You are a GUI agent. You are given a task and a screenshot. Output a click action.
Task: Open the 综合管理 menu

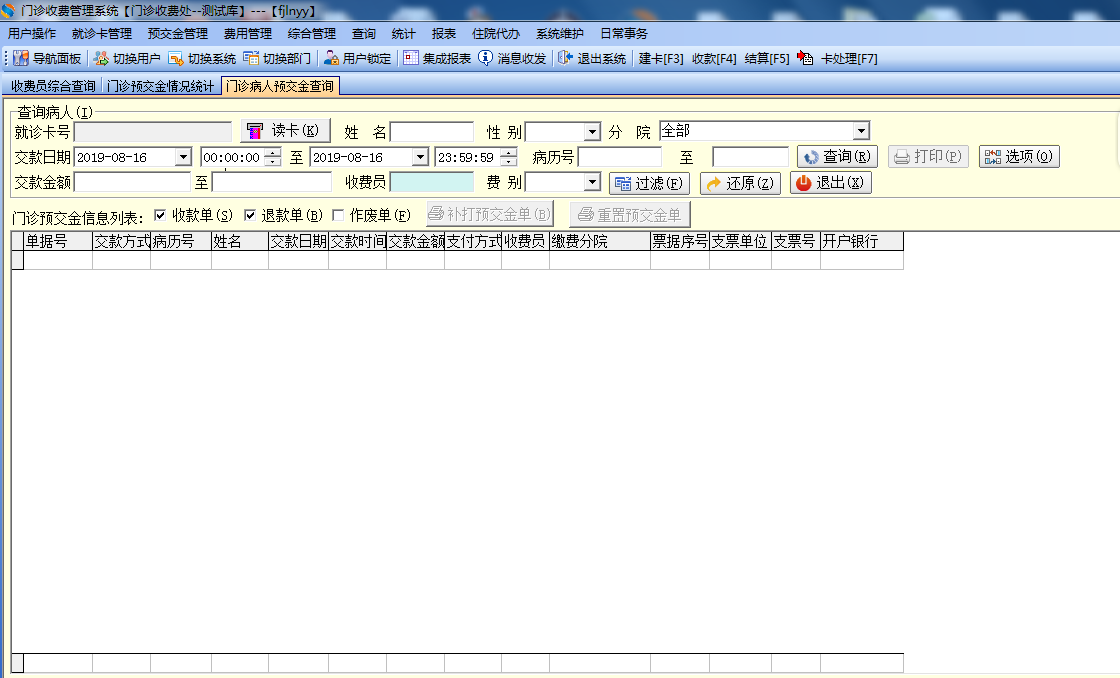(312, 34)
